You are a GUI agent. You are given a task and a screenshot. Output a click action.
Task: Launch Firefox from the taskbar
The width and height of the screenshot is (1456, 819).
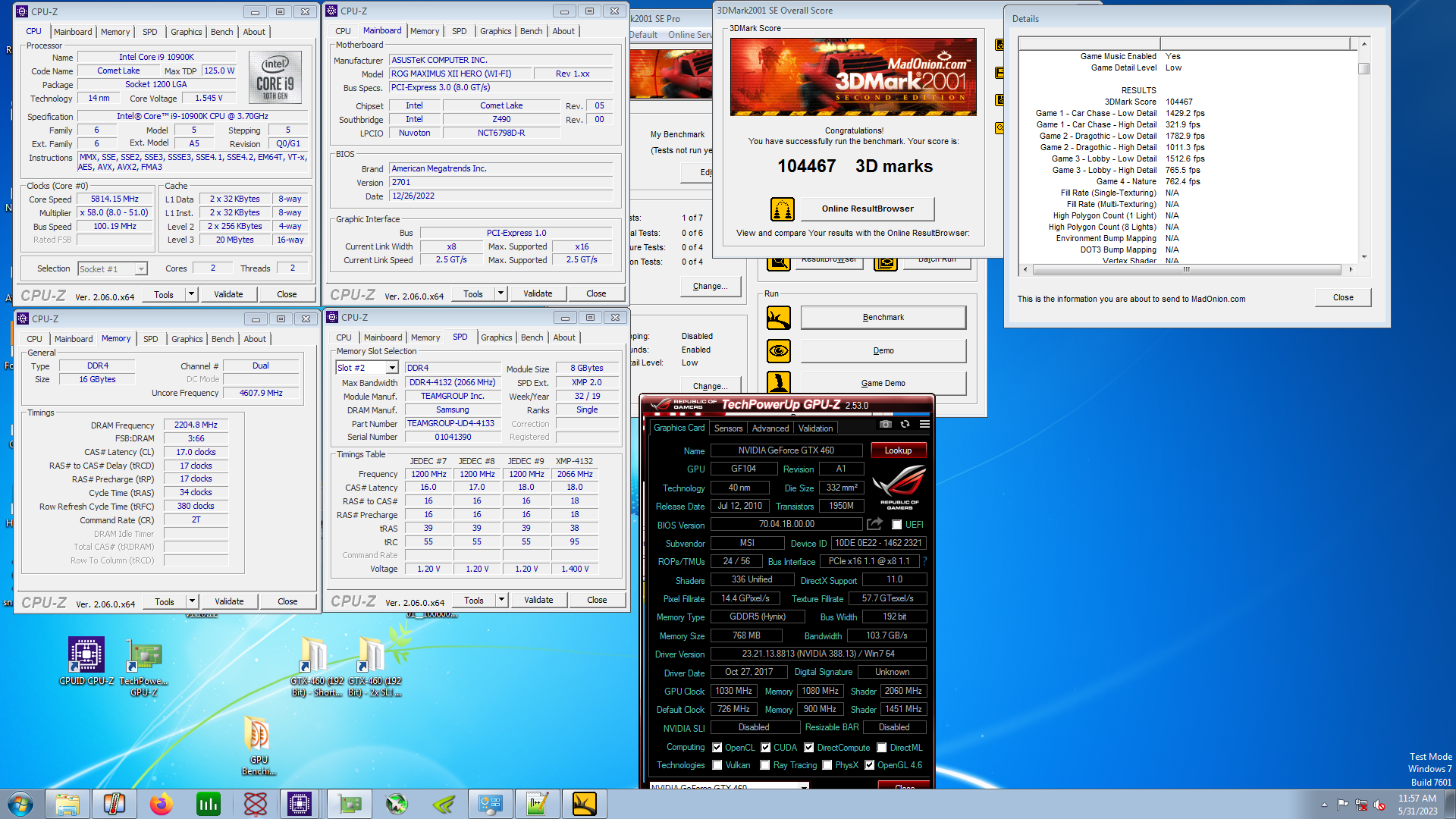point(161,804)
